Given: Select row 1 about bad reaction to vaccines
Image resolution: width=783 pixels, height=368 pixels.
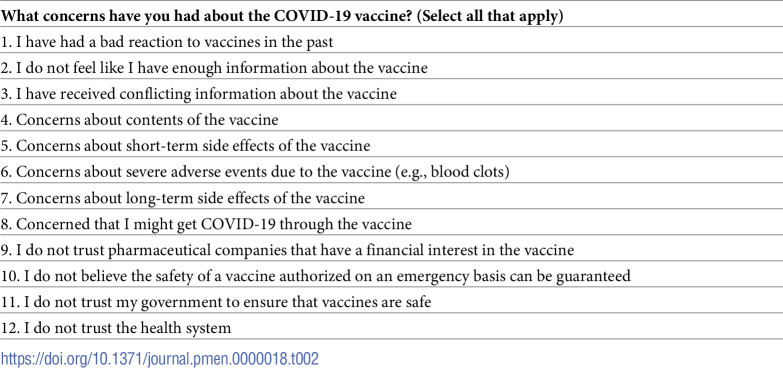Looking at the screenshot, I should point(392,41).
